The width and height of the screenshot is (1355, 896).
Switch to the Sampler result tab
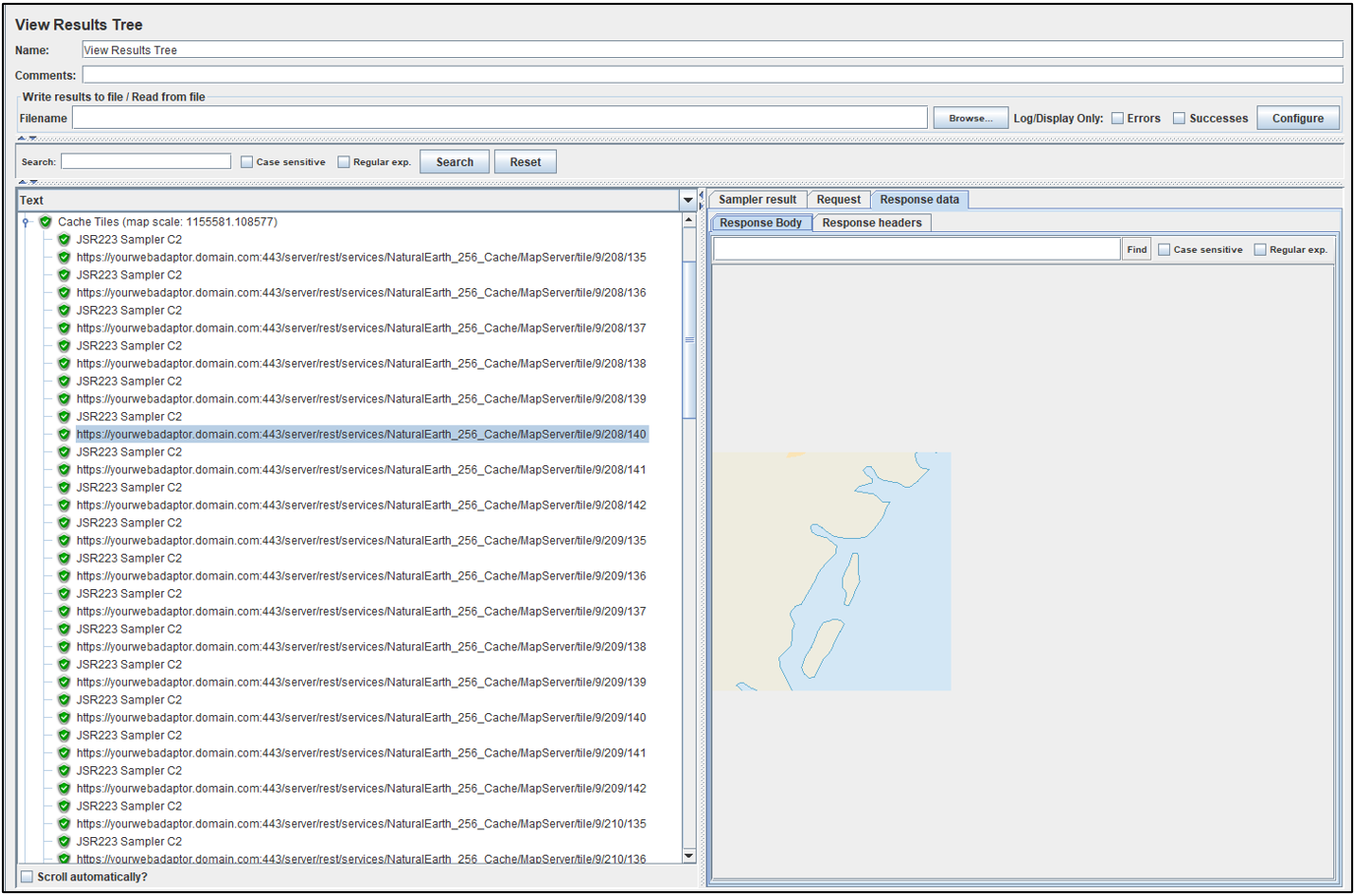tap(758, 200)
